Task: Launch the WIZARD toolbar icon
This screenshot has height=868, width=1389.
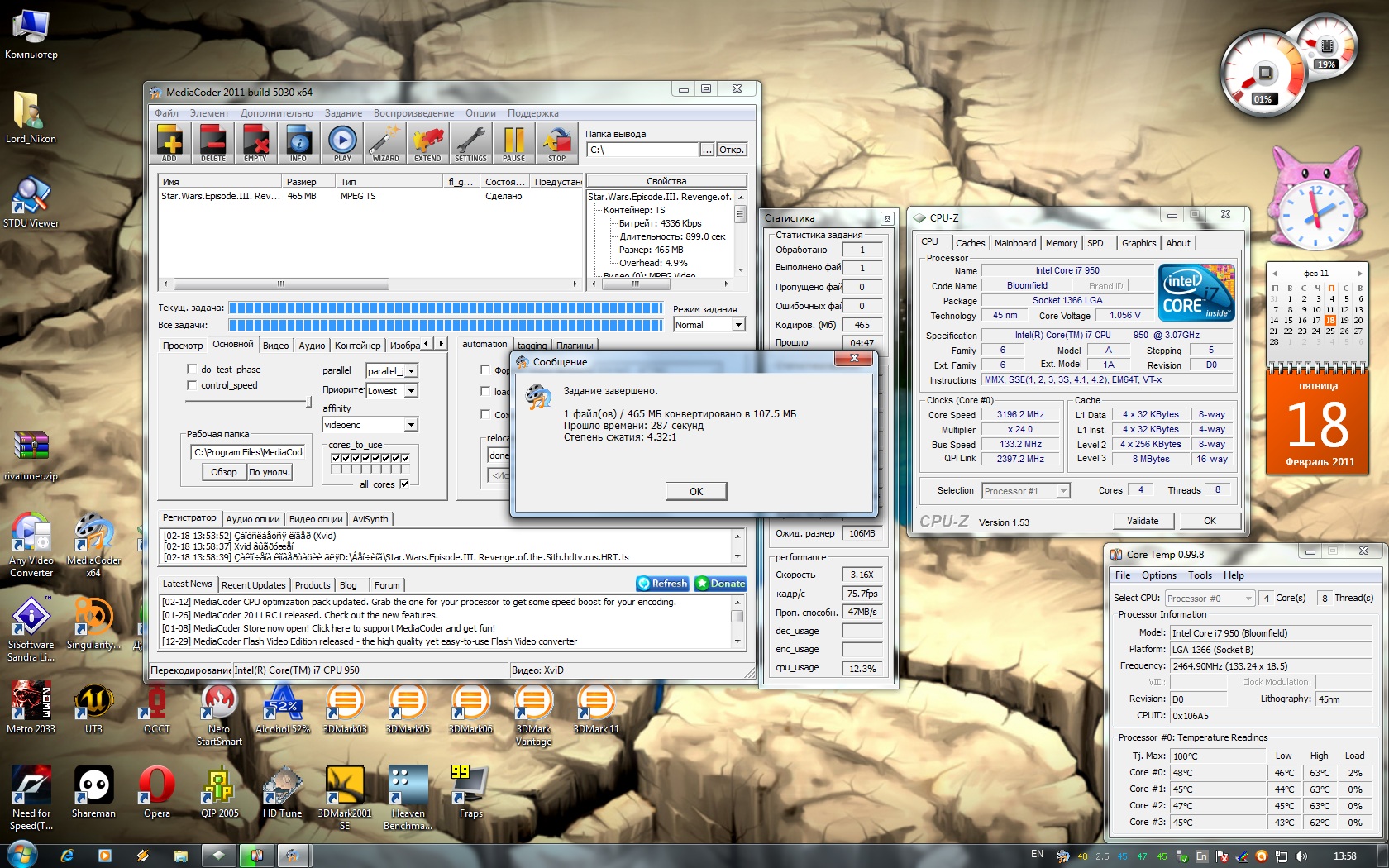Action: pyautogui.click(x=385, y=142)
